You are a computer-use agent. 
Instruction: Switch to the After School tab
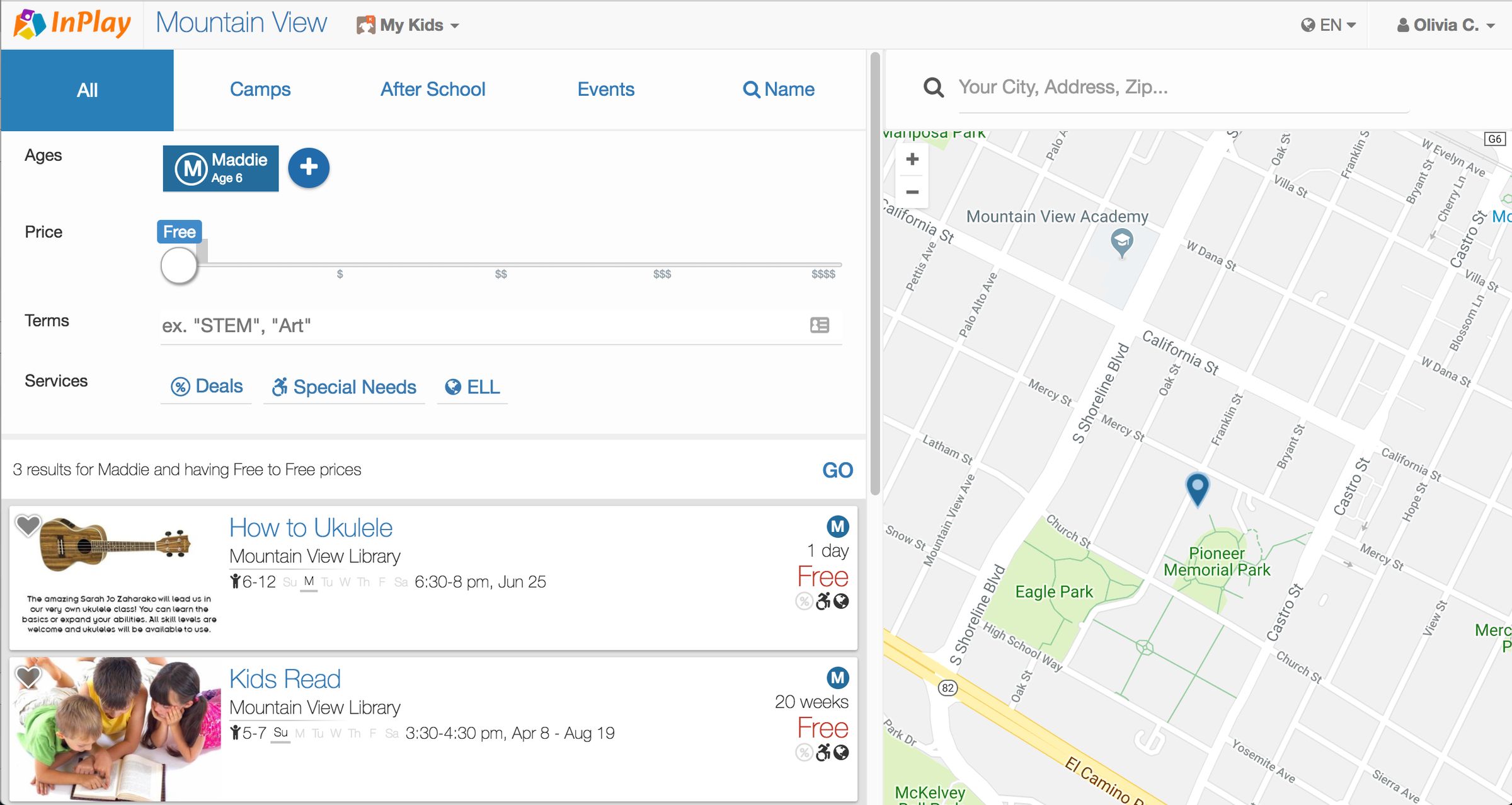[433, 90]
